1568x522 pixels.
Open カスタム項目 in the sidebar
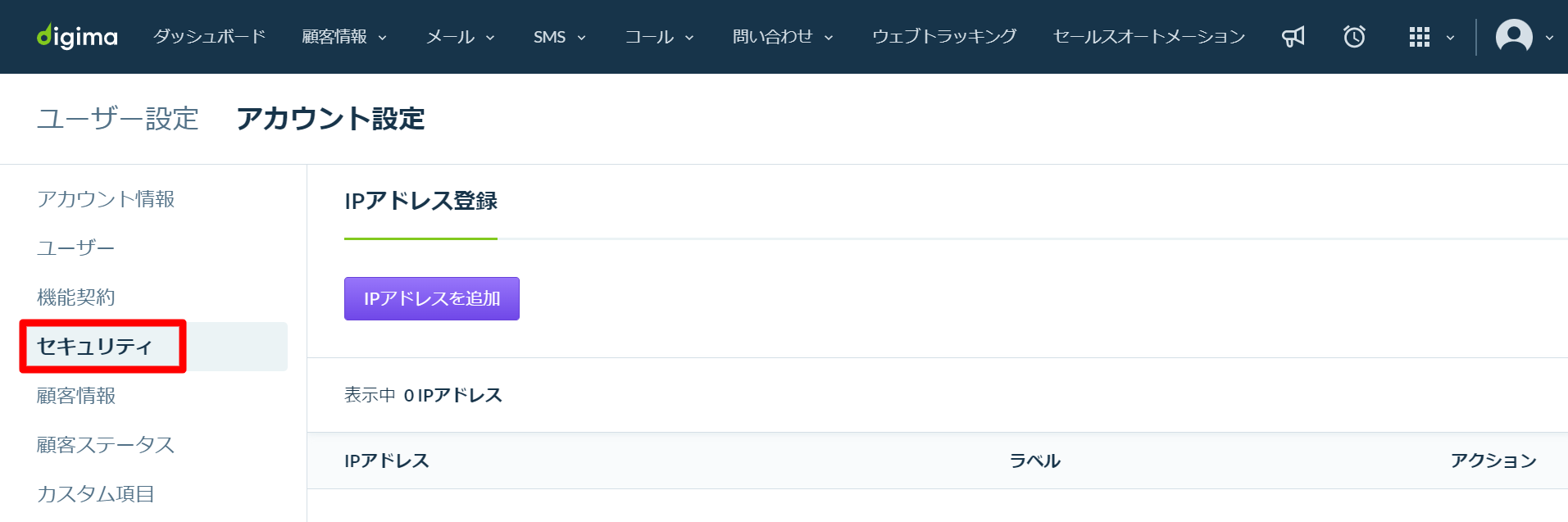(x=96, y=494)
